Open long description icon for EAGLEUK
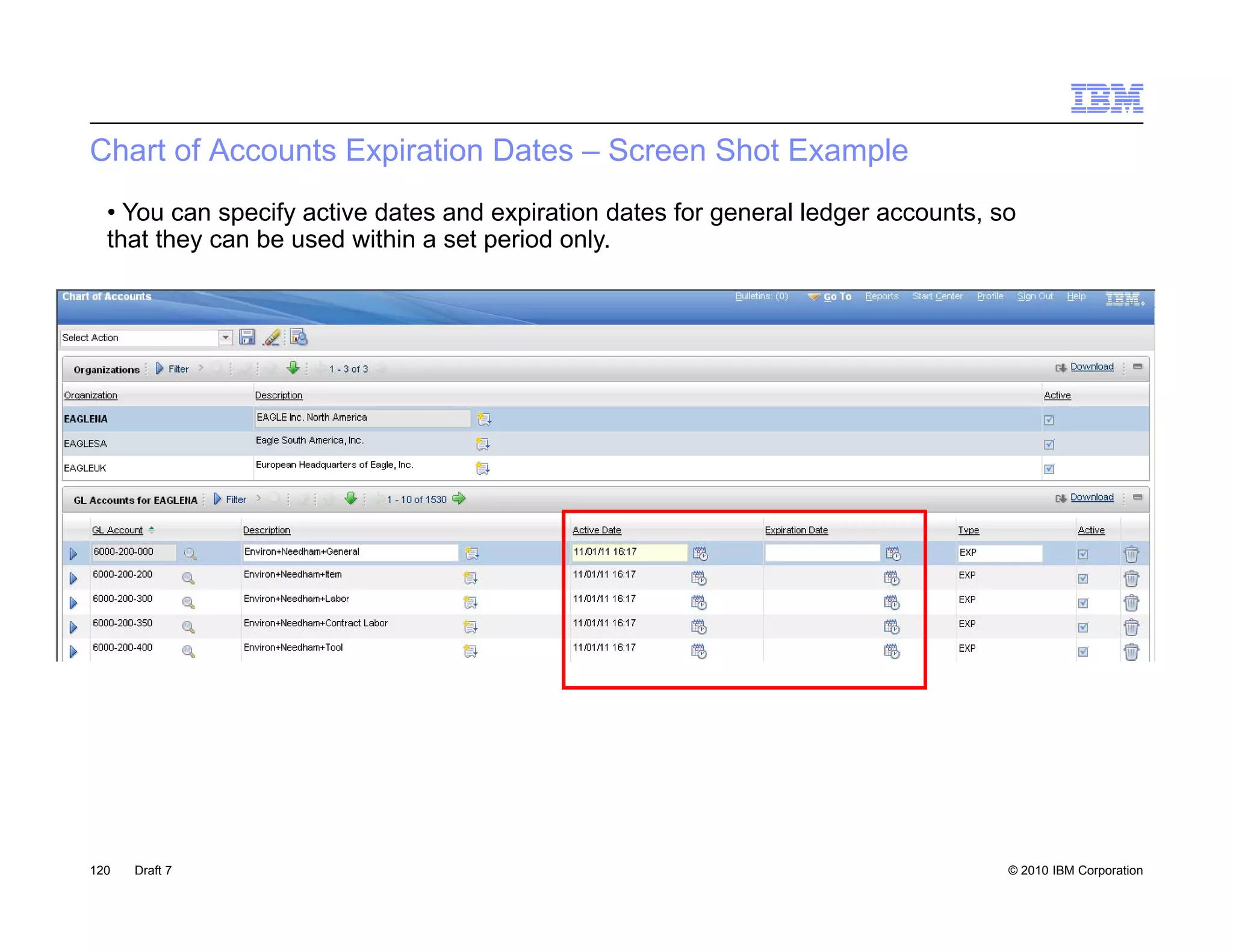Viewport: 1233px width, 952px height. tap(482, 468)
